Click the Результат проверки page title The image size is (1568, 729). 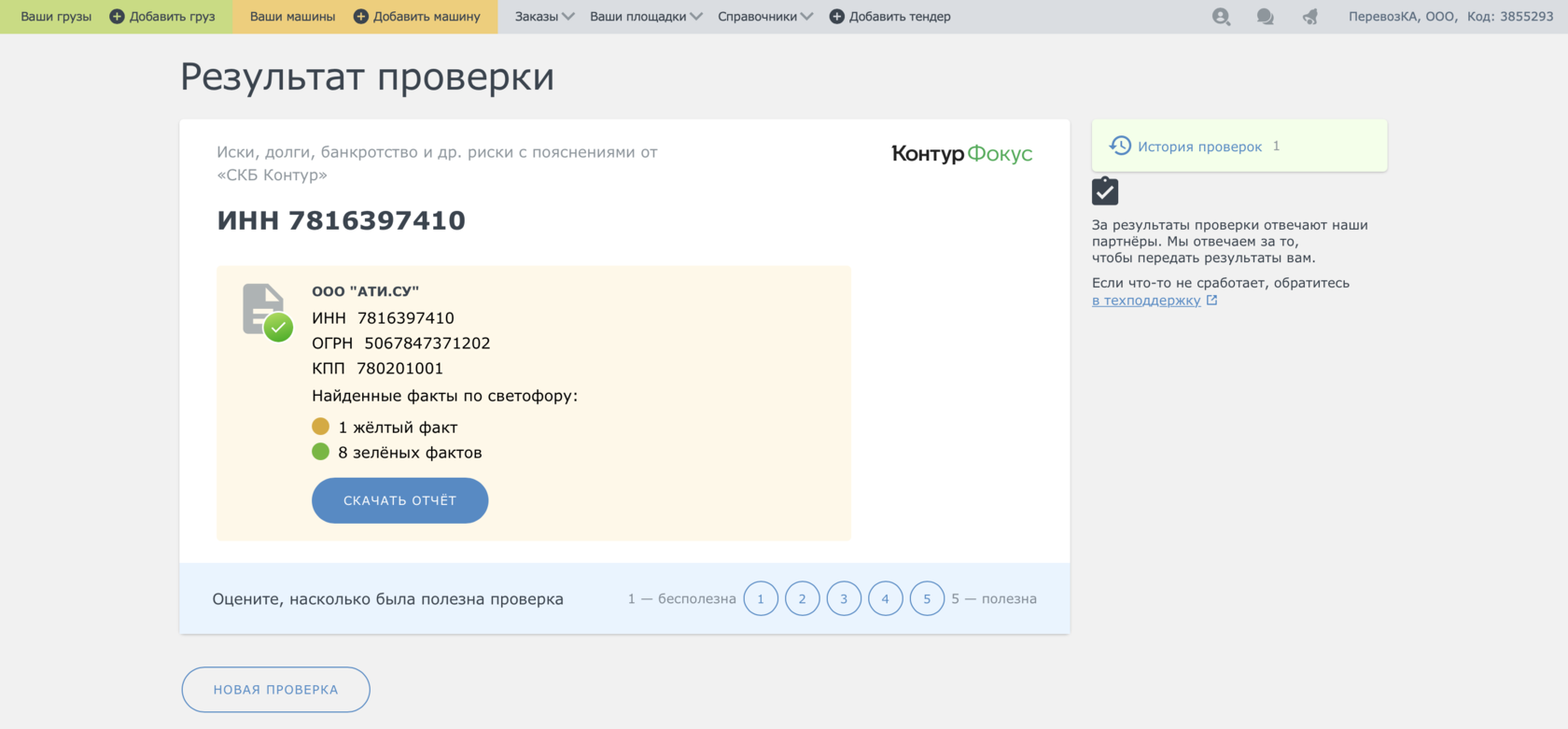pos(367,77)
